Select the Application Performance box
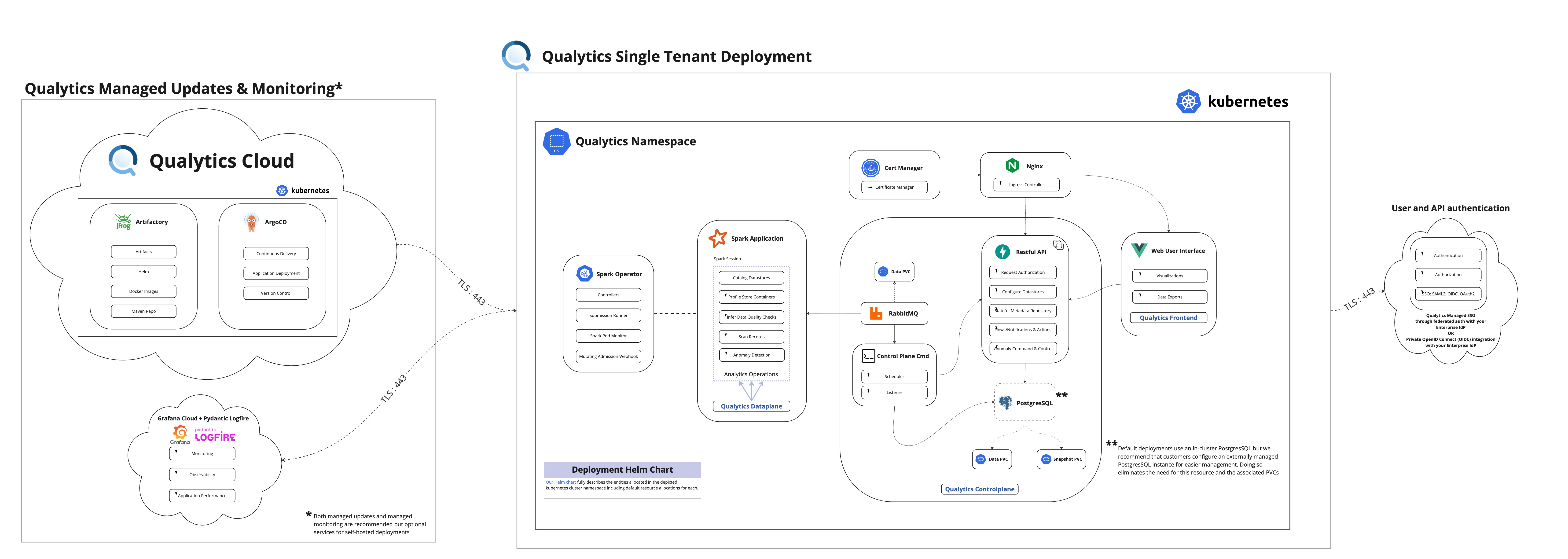 (x=202, y=496)
